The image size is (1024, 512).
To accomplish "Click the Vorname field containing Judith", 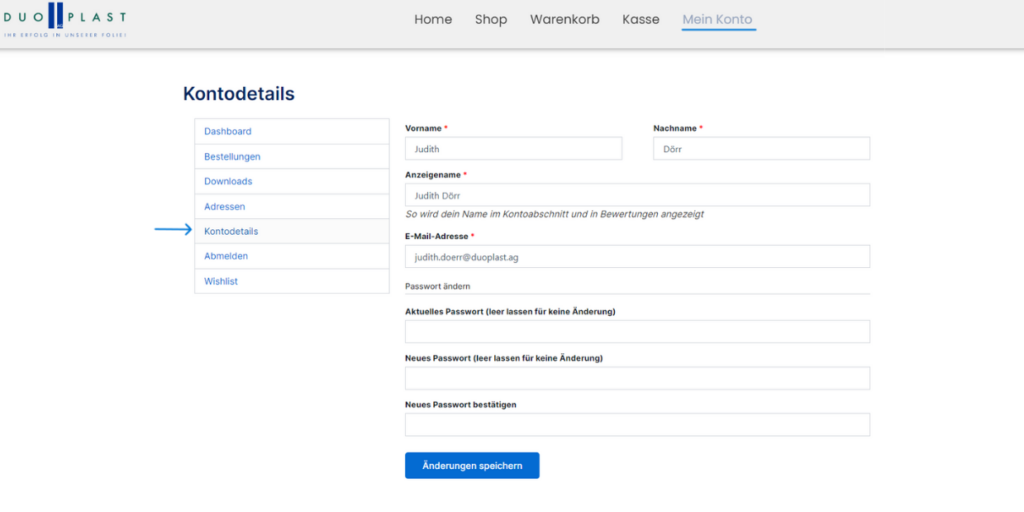I will (x=513, y=149).
